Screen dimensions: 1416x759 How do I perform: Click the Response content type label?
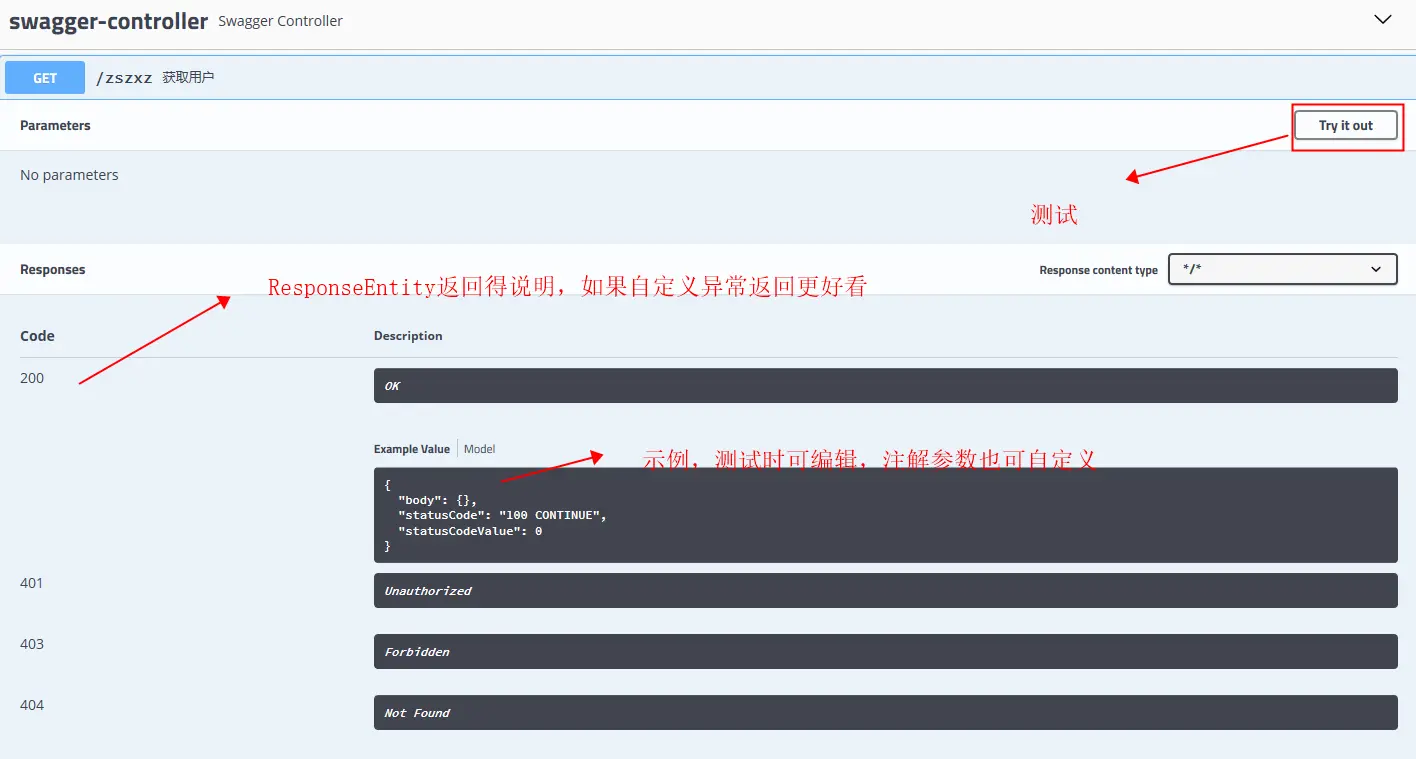coord(1098,270)
